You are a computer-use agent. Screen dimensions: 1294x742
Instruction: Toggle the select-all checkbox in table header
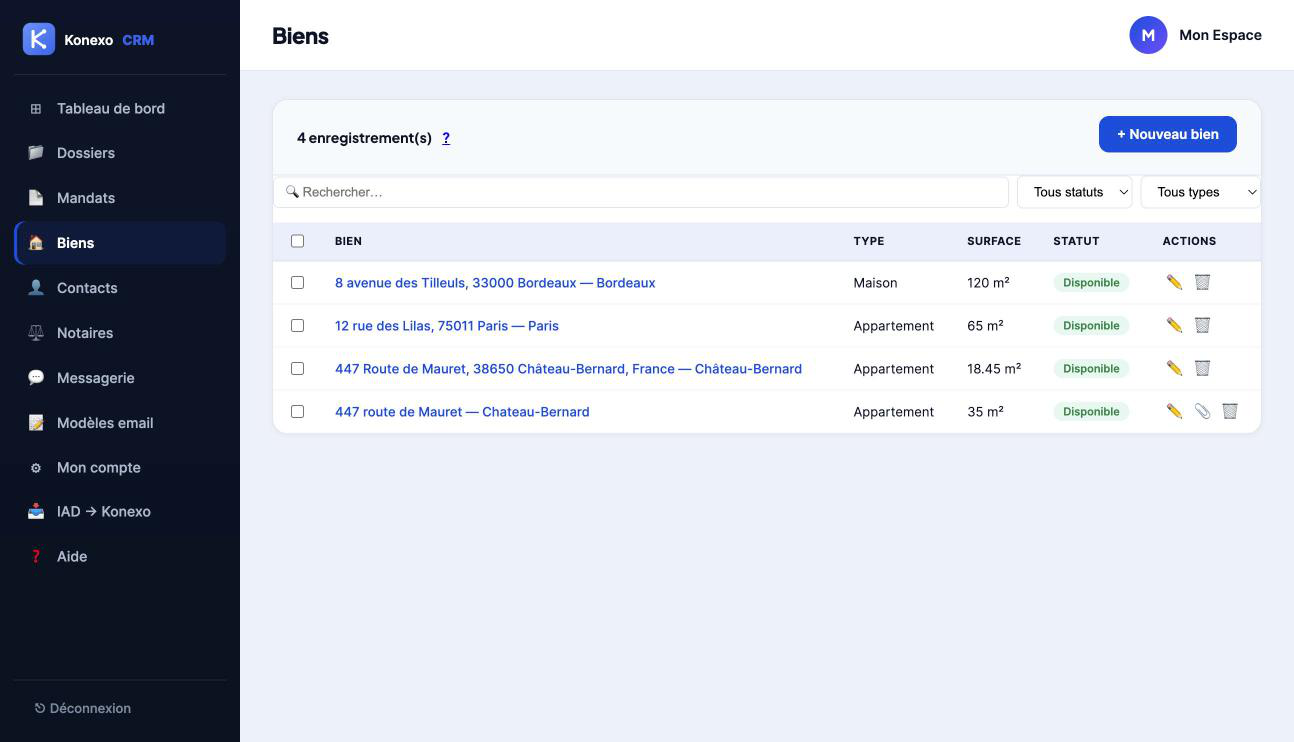click(x=297, y=241)
